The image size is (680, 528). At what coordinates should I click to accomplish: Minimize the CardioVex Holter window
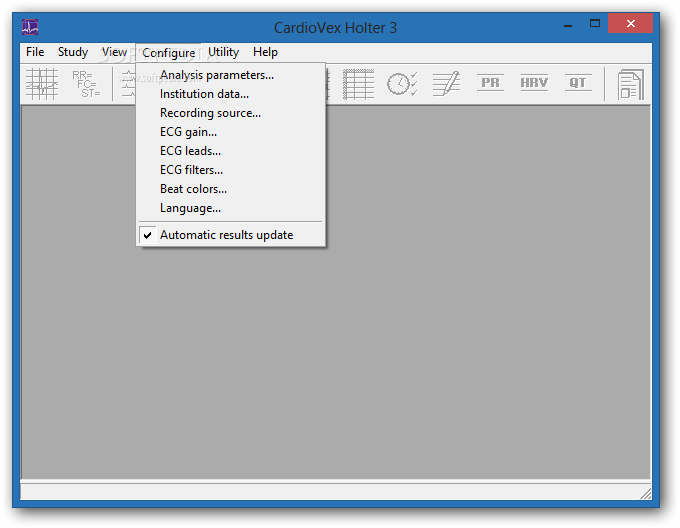tap(568, 25)
